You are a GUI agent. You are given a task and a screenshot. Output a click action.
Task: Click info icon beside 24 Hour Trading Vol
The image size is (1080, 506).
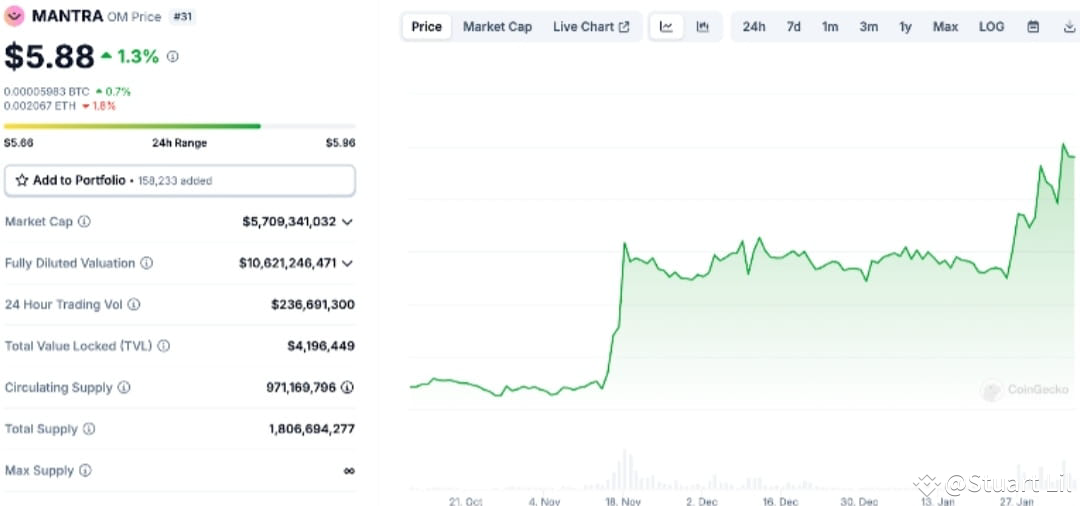[134, 304]
